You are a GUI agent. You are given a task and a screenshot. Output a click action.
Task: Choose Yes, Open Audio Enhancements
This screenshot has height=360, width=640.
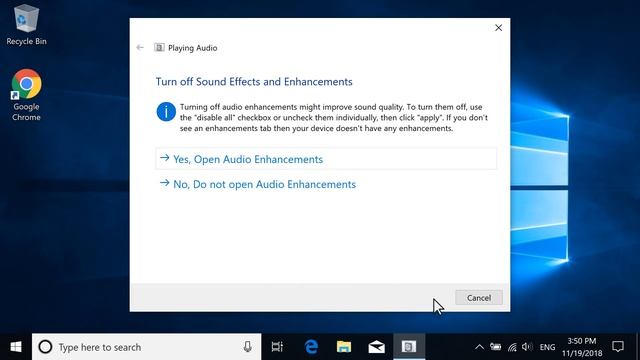[326, 159]
